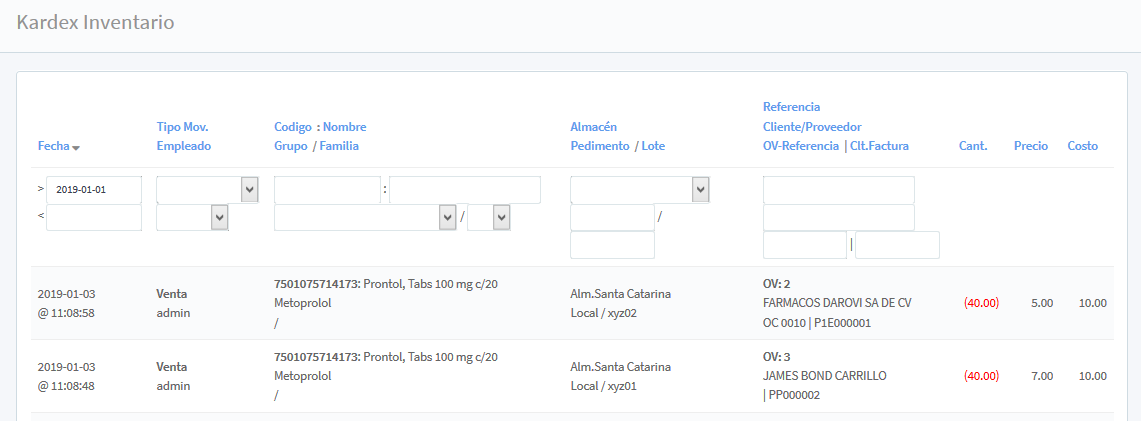Image resolution: width=1141 pixels, height=421 pixels.
Task: Click the Empleado column header link
Action: pyautogui.click(x=183, y=146)
